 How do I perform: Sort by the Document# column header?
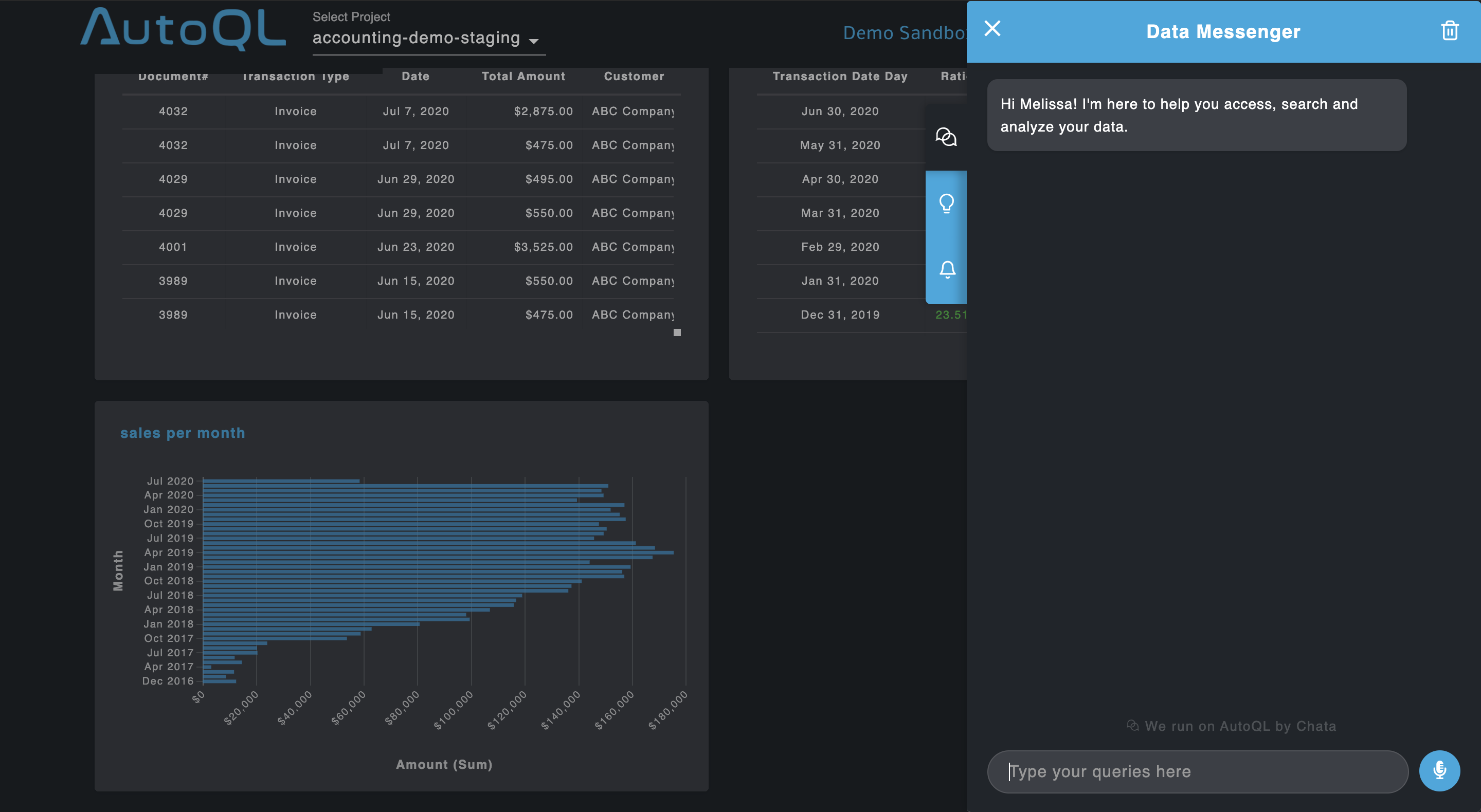point(173,77)
